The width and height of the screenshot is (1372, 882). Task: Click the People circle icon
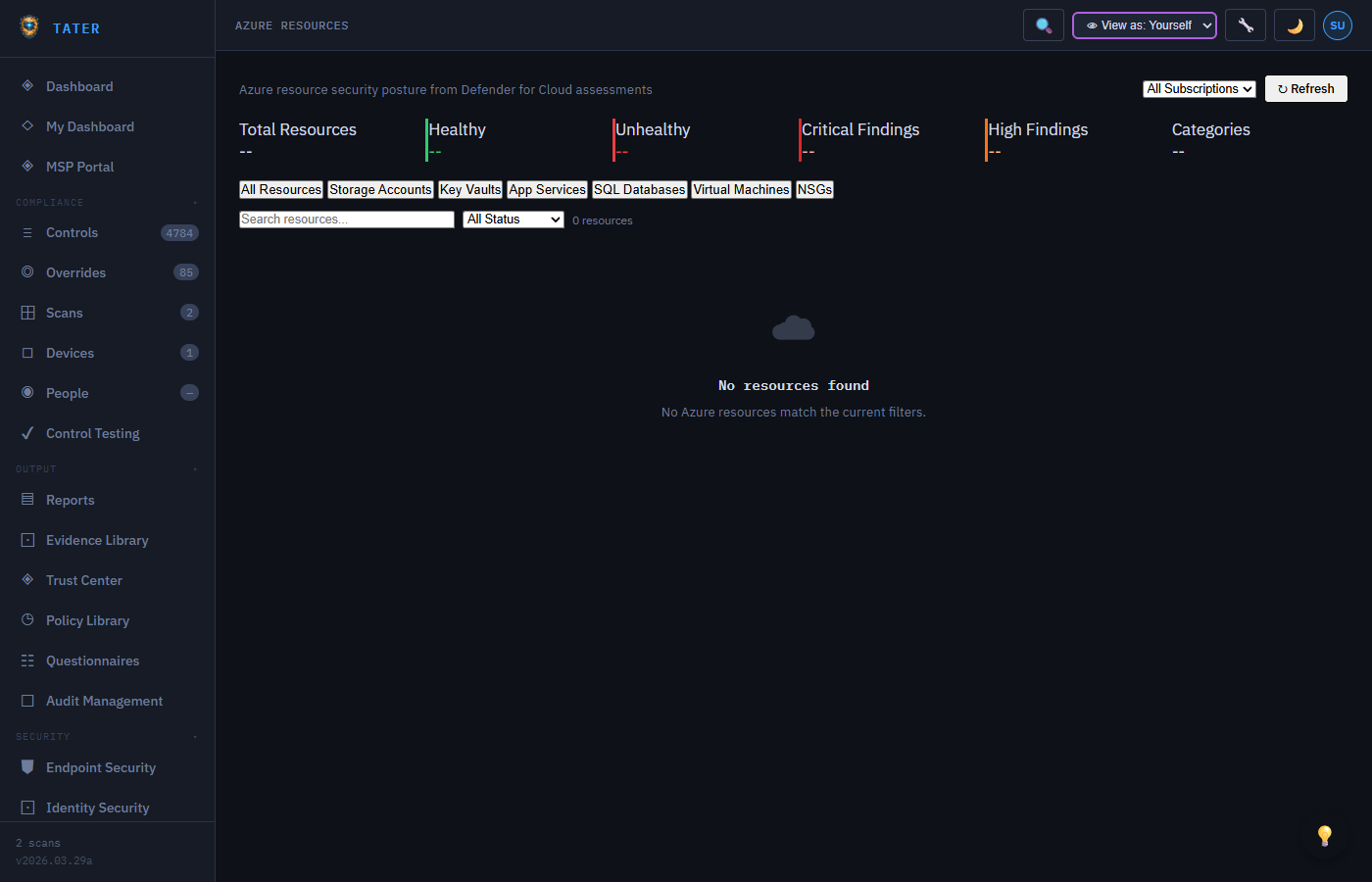[27, 393]
